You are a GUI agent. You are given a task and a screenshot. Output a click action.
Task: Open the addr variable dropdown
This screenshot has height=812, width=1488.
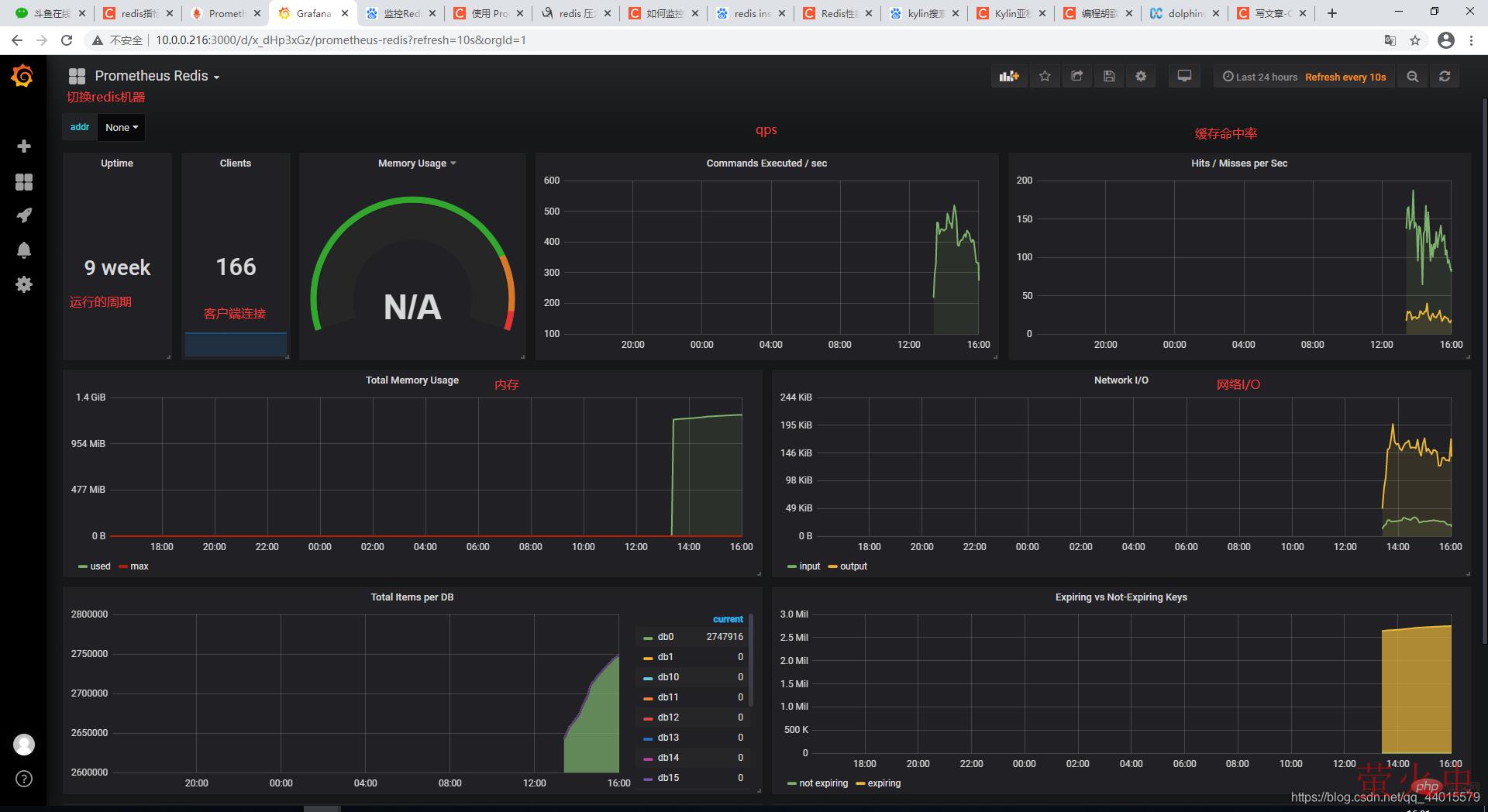[122, 128]
